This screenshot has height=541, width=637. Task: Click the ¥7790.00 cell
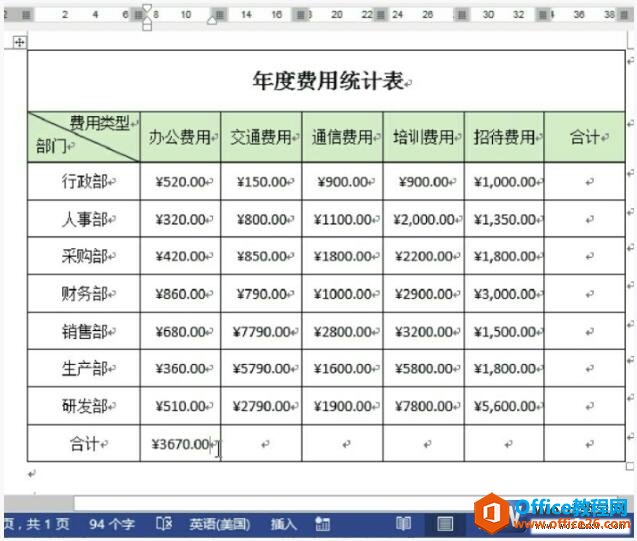point(262,332)
